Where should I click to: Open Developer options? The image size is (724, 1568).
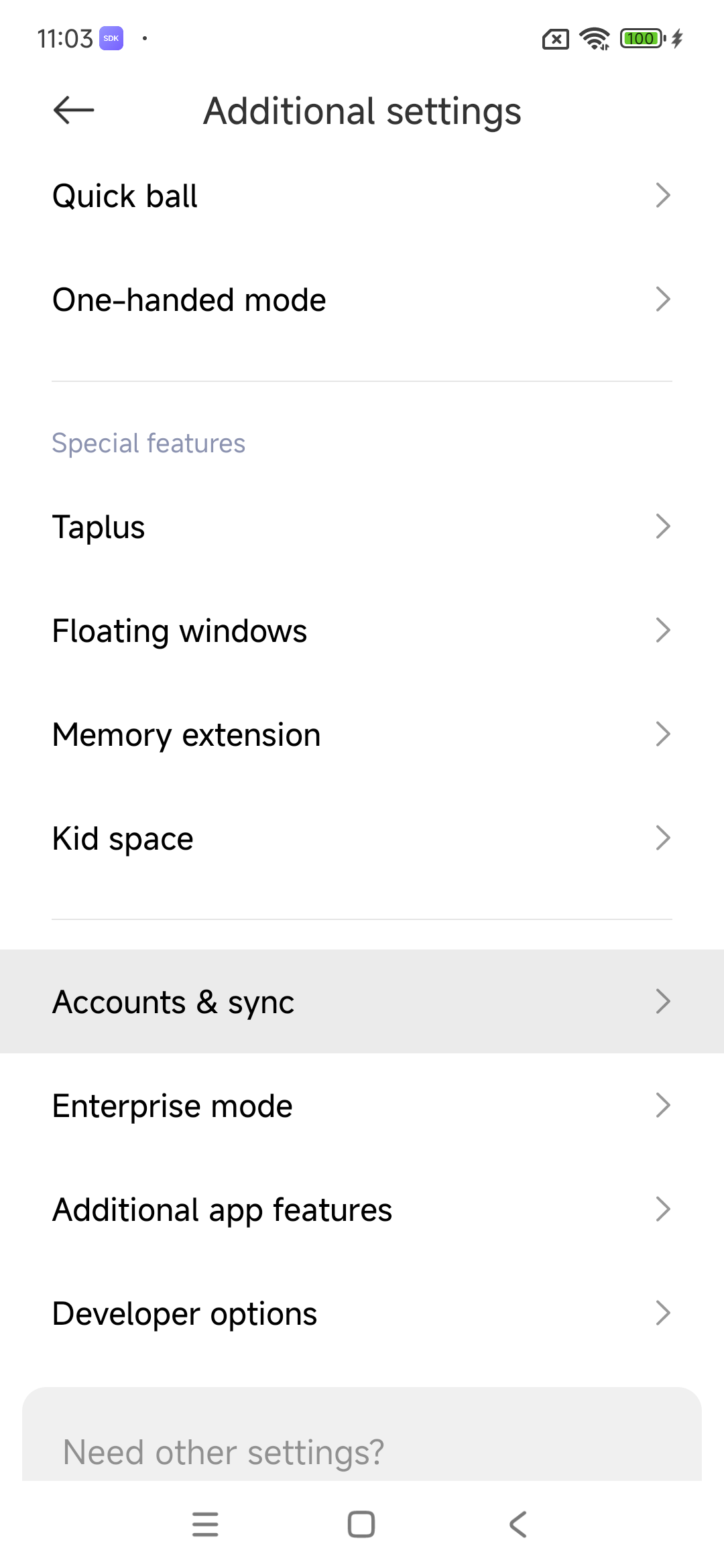coord(362,1313)
